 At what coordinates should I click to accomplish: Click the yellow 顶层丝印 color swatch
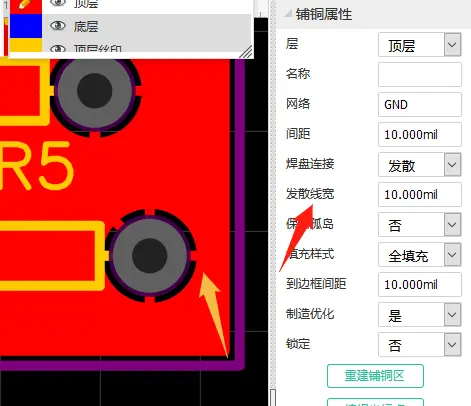click(x=26, y=45)
